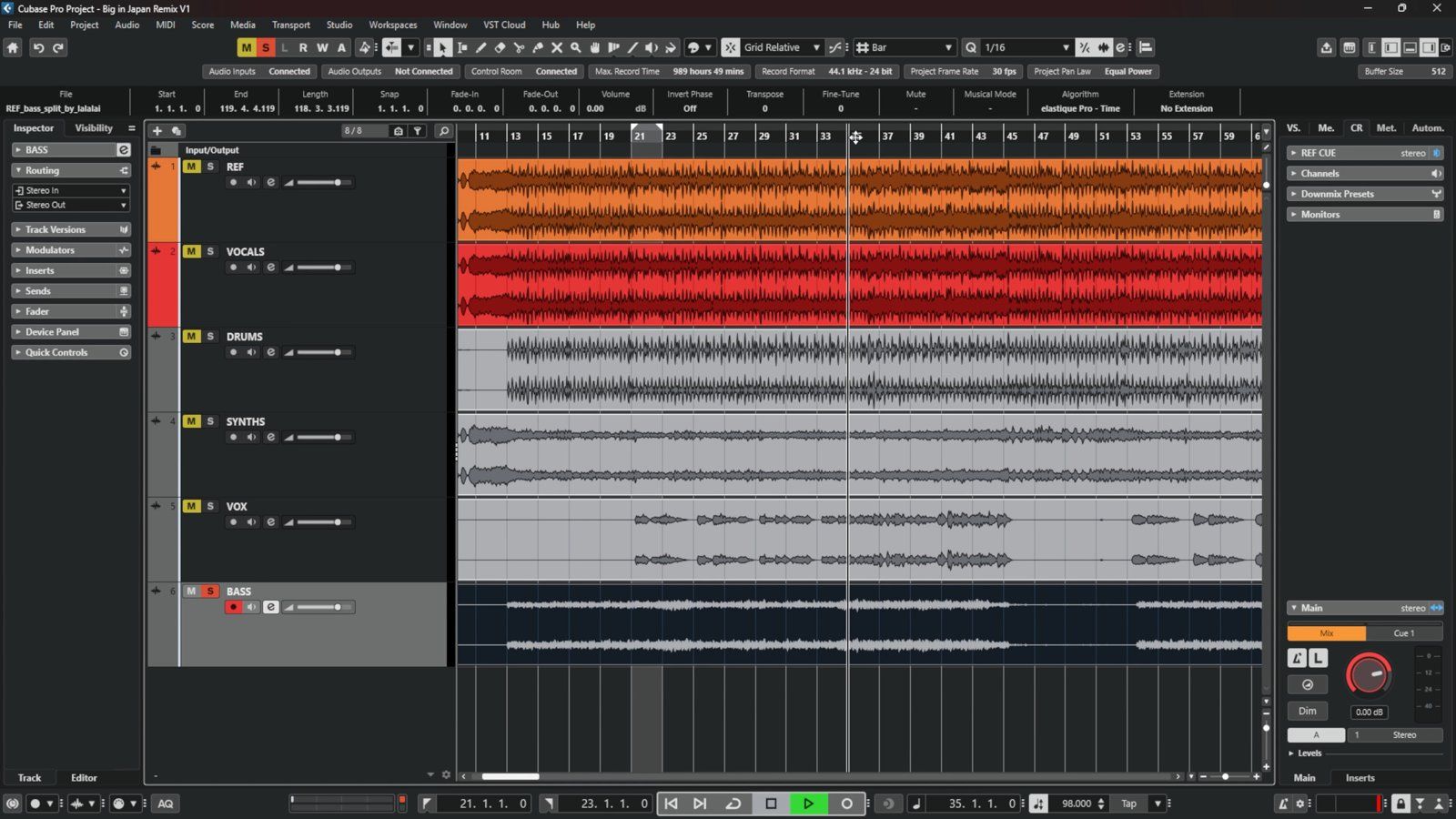Mute the VOCALS track
The height and width of the screenshot is (819, 1456).
click(x=191, y=251)
